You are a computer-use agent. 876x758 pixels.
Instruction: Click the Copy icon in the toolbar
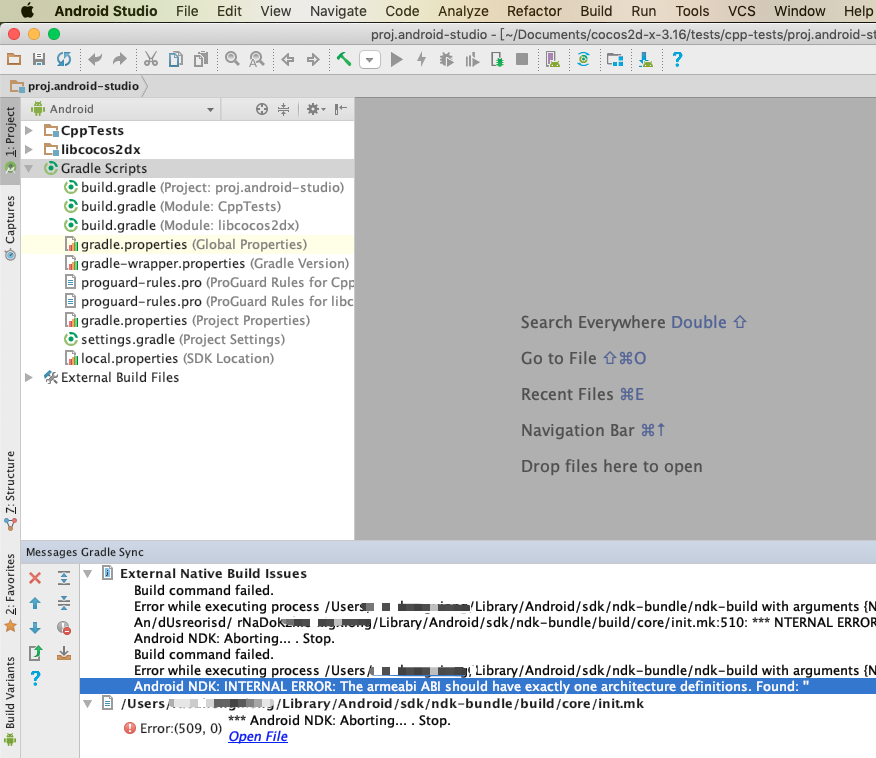tap(175, 59)
